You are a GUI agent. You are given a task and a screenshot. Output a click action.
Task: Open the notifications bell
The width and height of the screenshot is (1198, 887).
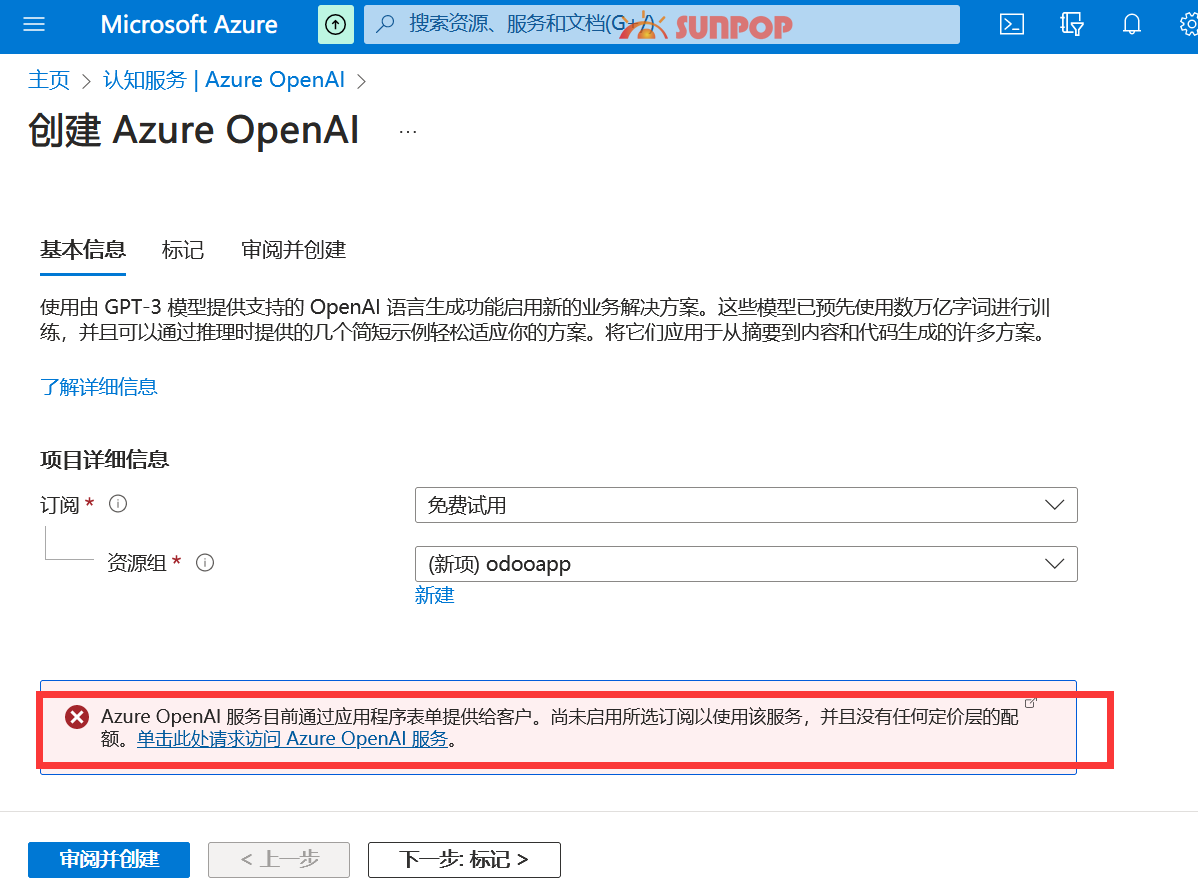(1132, 25)
